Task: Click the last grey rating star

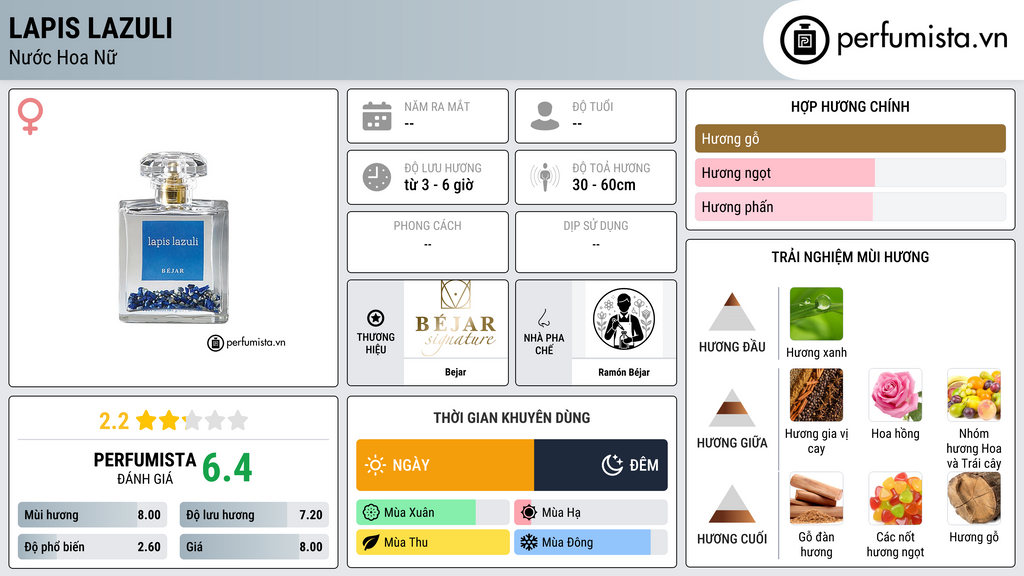Action: click(x=238, y=420)
